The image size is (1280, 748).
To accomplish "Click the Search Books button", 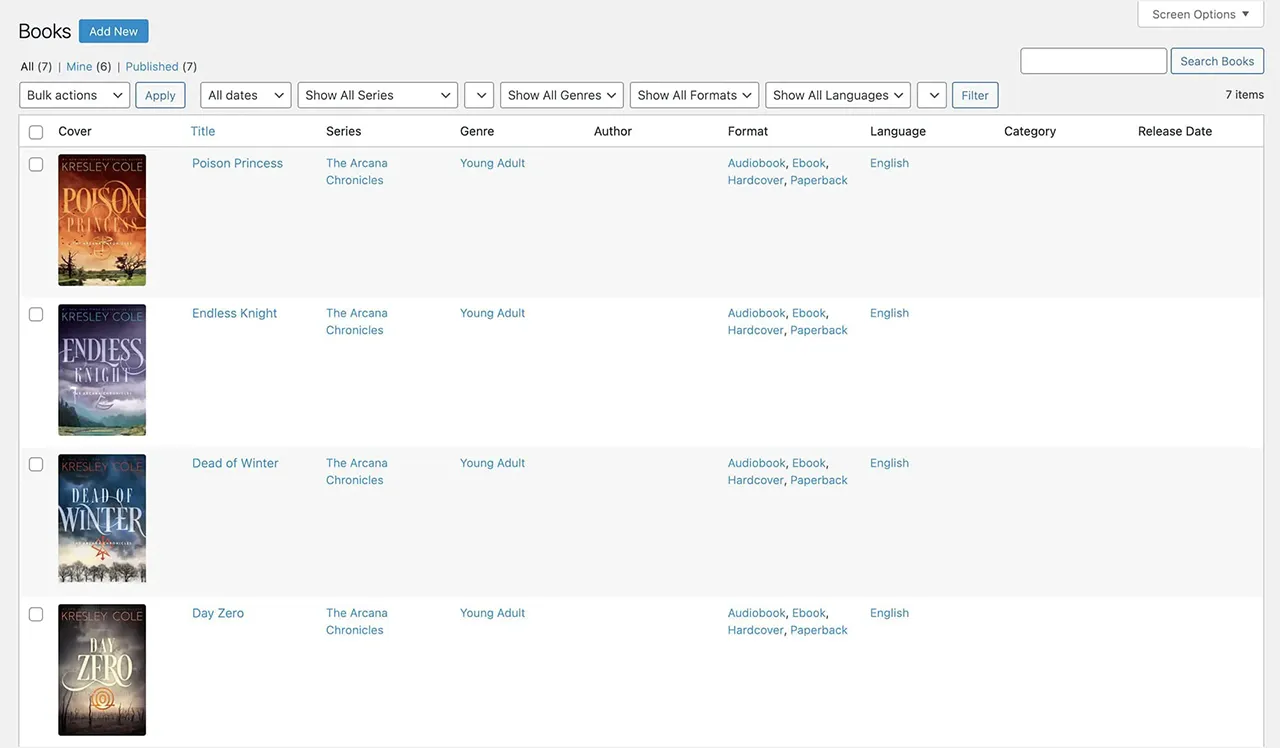I will pos(1216,60).
